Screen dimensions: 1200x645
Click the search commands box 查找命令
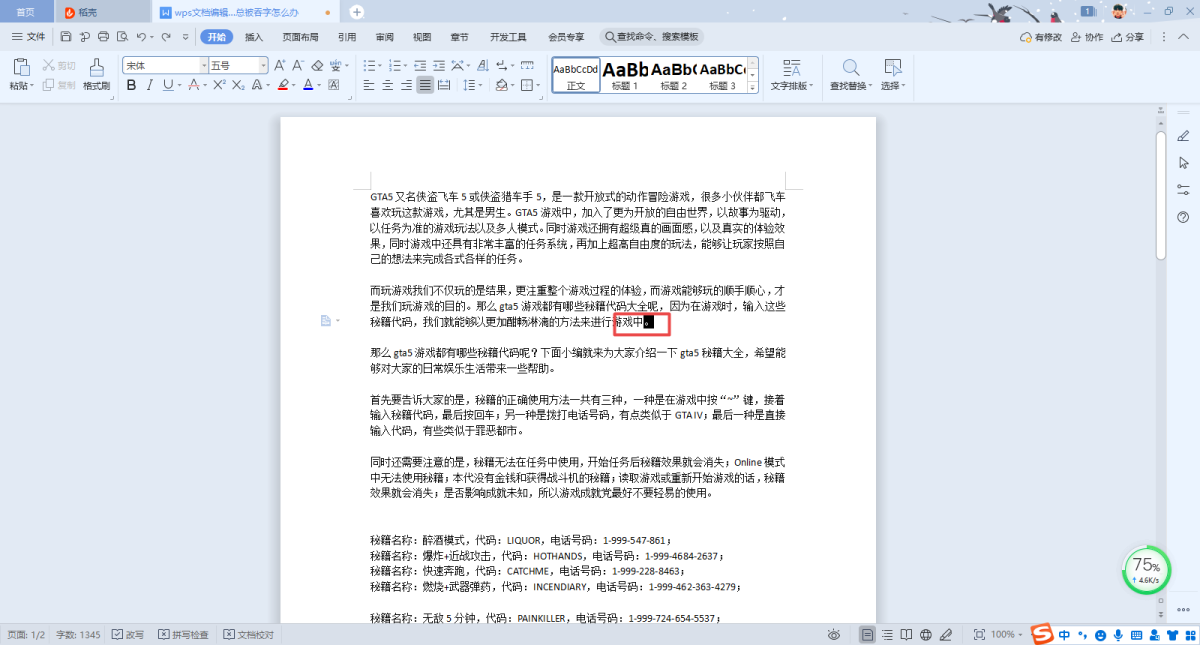652,37
